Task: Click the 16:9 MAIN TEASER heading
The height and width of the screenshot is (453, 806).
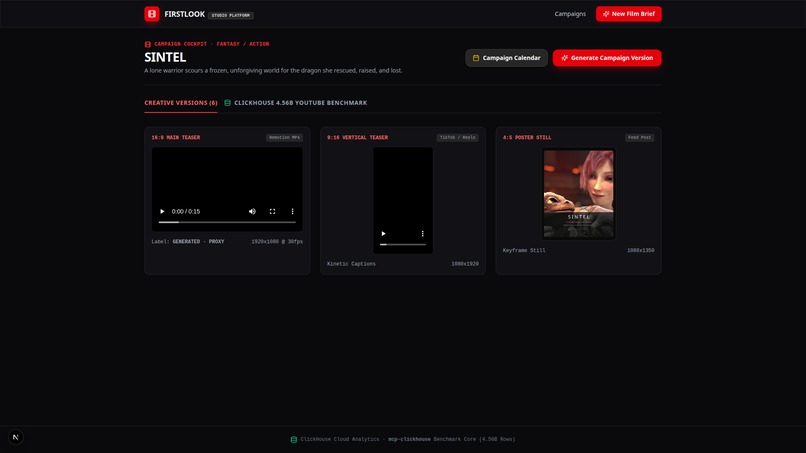Action: 176,138
